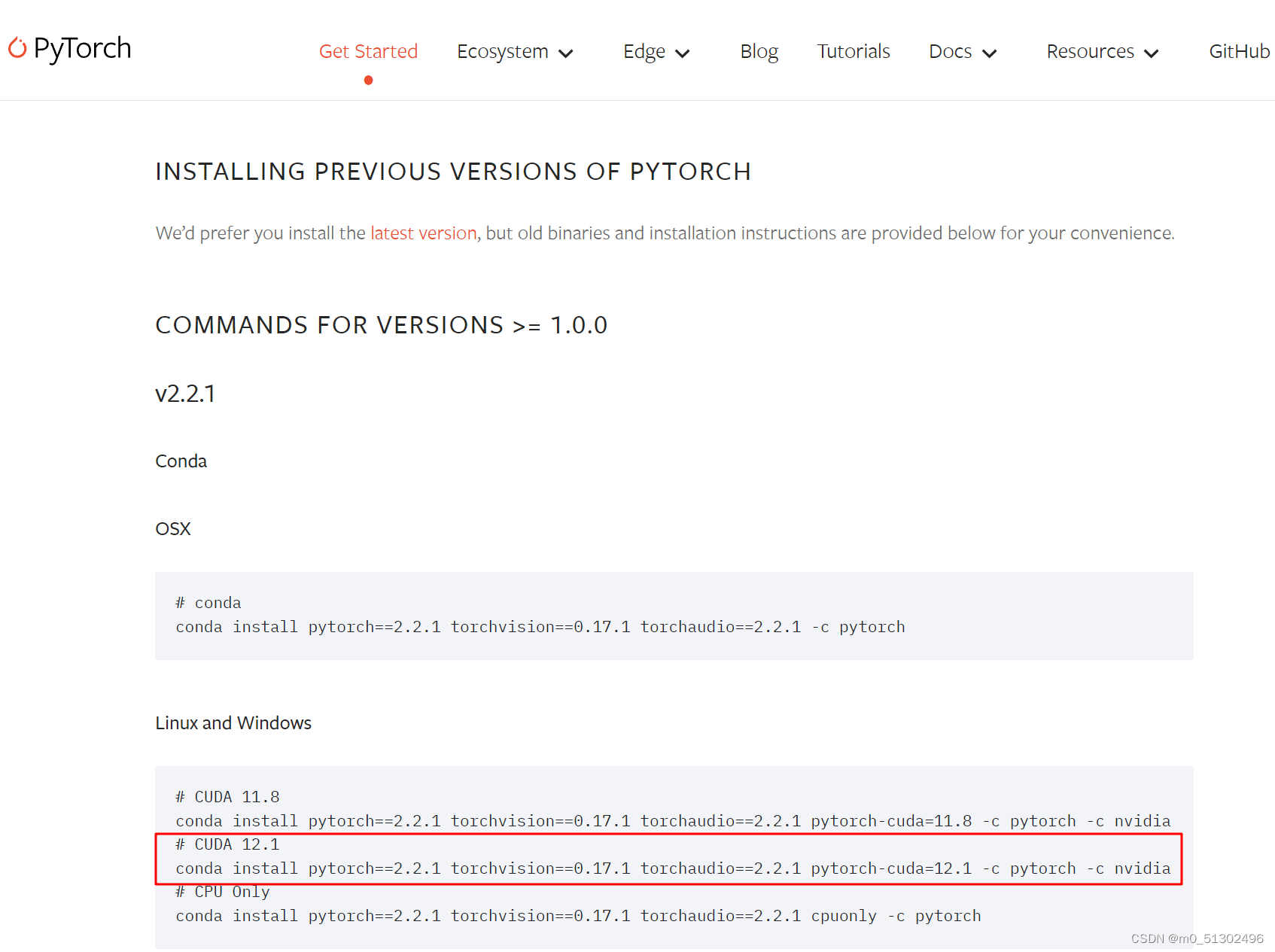Image resolution: width=1275 pixels, height=952 pixels.
Task: Click heading 'Installing Previous Versions of PyTorch'
Action: point(453,172)
